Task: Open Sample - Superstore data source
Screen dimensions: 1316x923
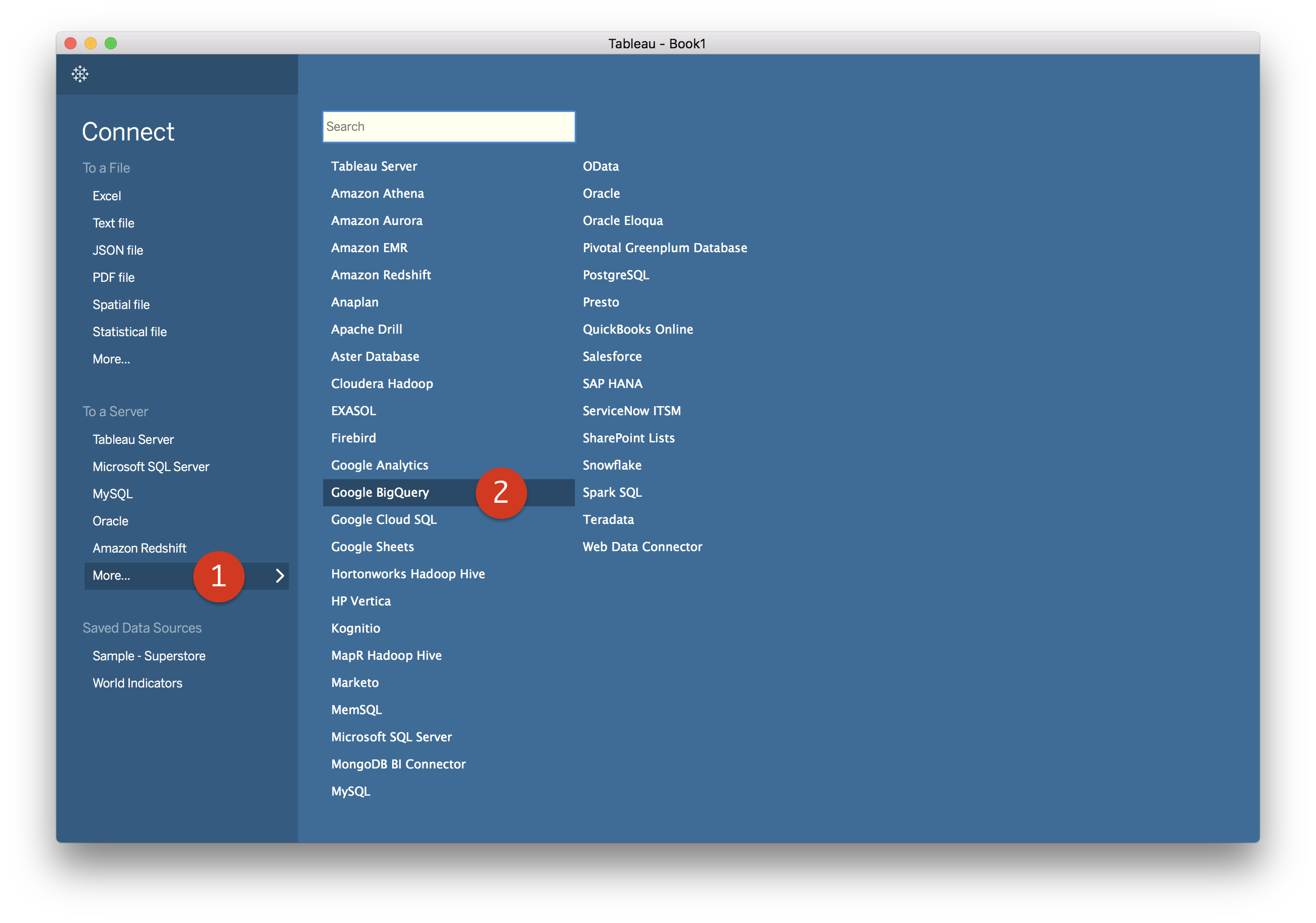Action: (x=149, y=656)
